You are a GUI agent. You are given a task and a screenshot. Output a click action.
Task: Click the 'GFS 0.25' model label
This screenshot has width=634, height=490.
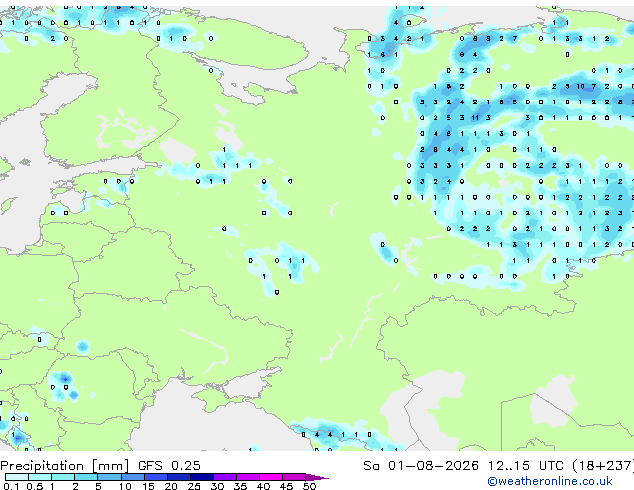pos(169,466)
